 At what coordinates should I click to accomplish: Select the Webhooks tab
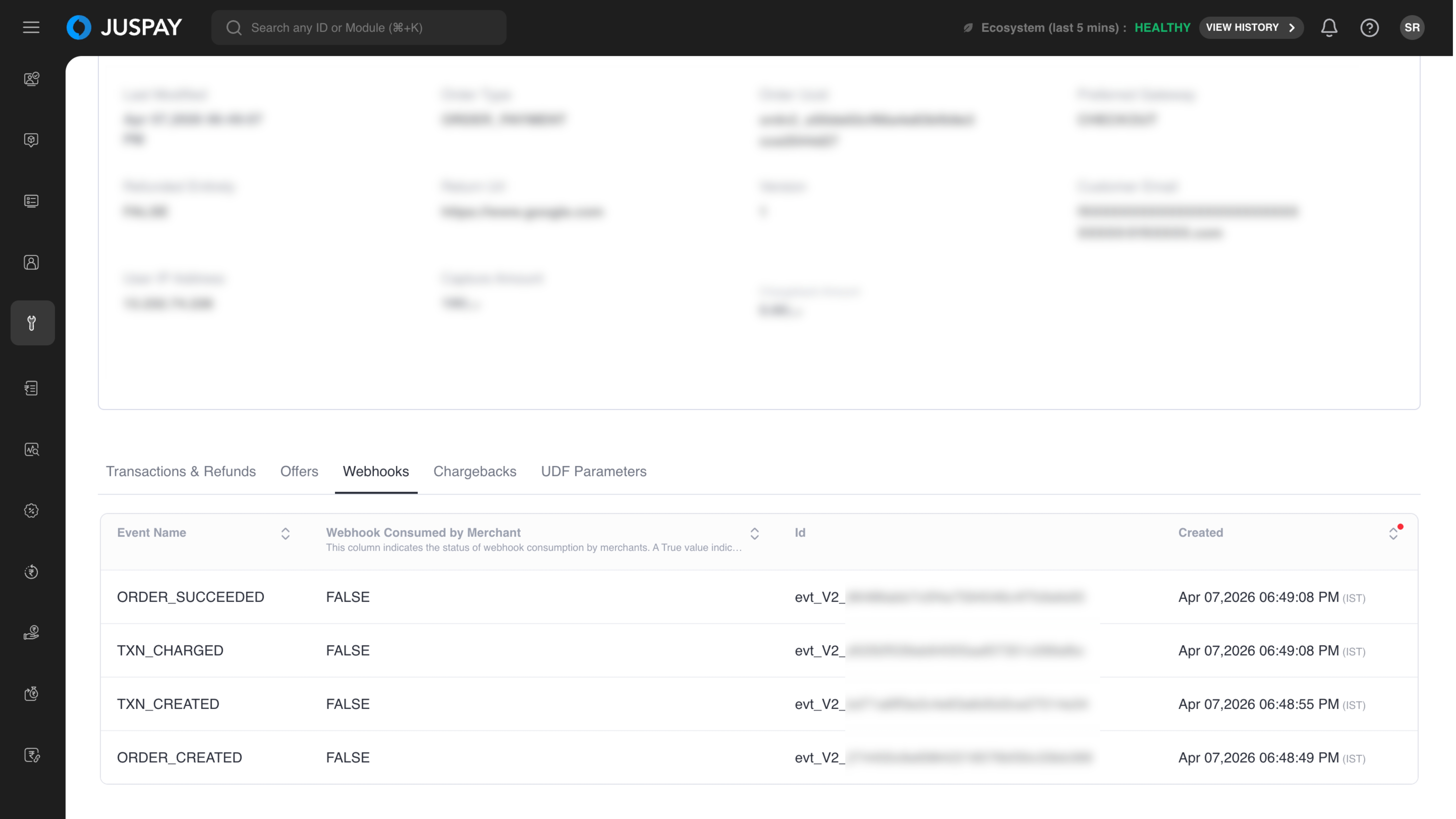[376, 472]
